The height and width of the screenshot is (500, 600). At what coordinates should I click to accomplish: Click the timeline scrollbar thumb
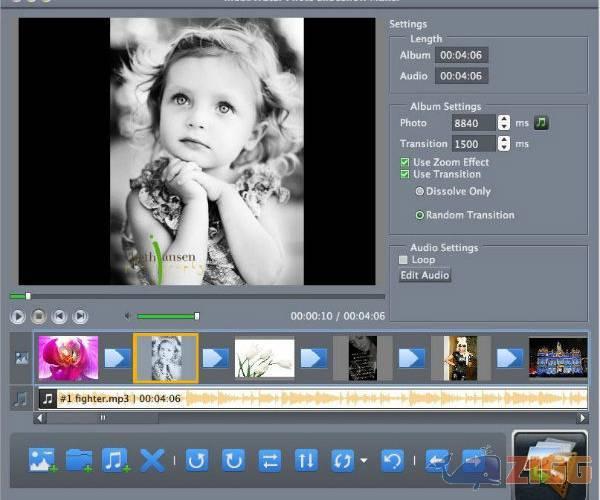coord(103,418)
